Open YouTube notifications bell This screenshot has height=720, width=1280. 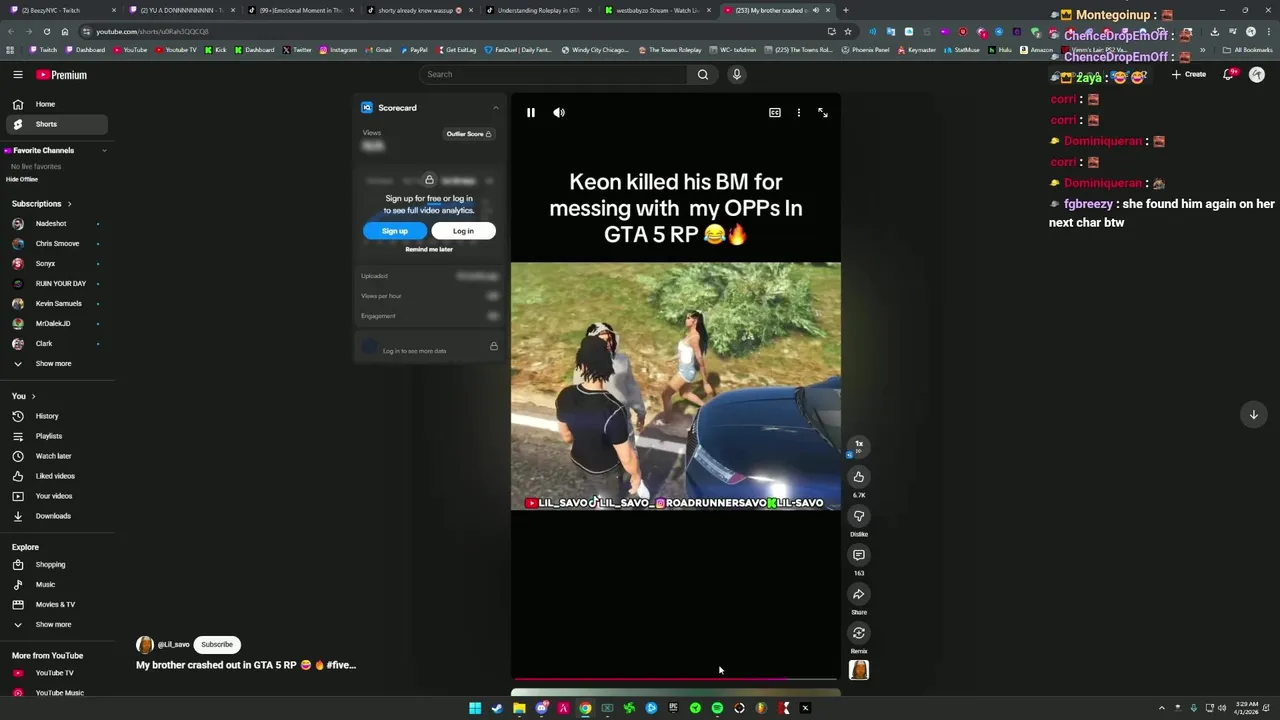coord(1228,74)
